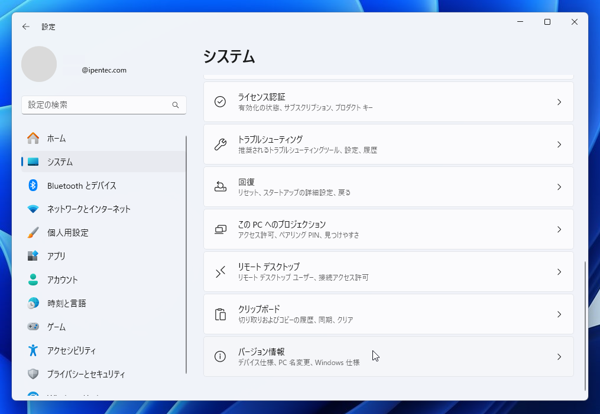The width and height of the screenshot is (600, 414).
Task: Click the アプリ apps icon
Action: tap(33, 256)
